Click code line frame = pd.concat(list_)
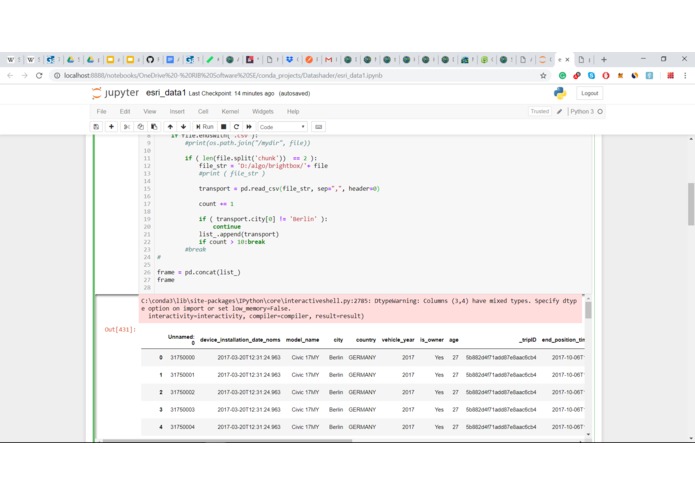 pyautogui.click(x=199, y=272)
